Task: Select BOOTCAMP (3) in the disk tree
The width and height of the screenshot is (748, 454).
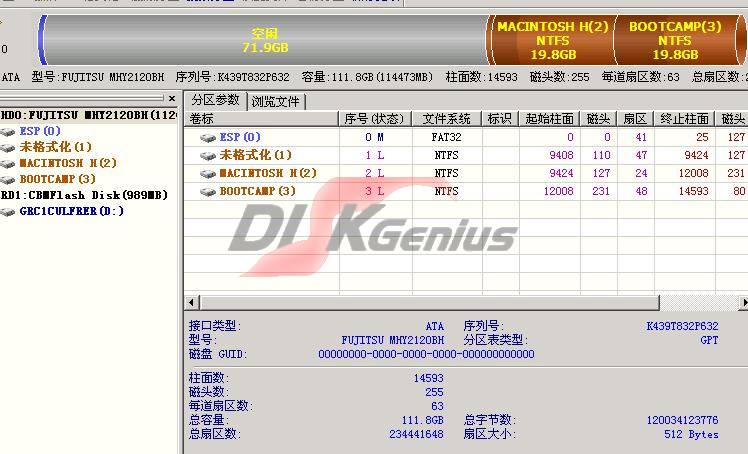Action: coord(57,179)
